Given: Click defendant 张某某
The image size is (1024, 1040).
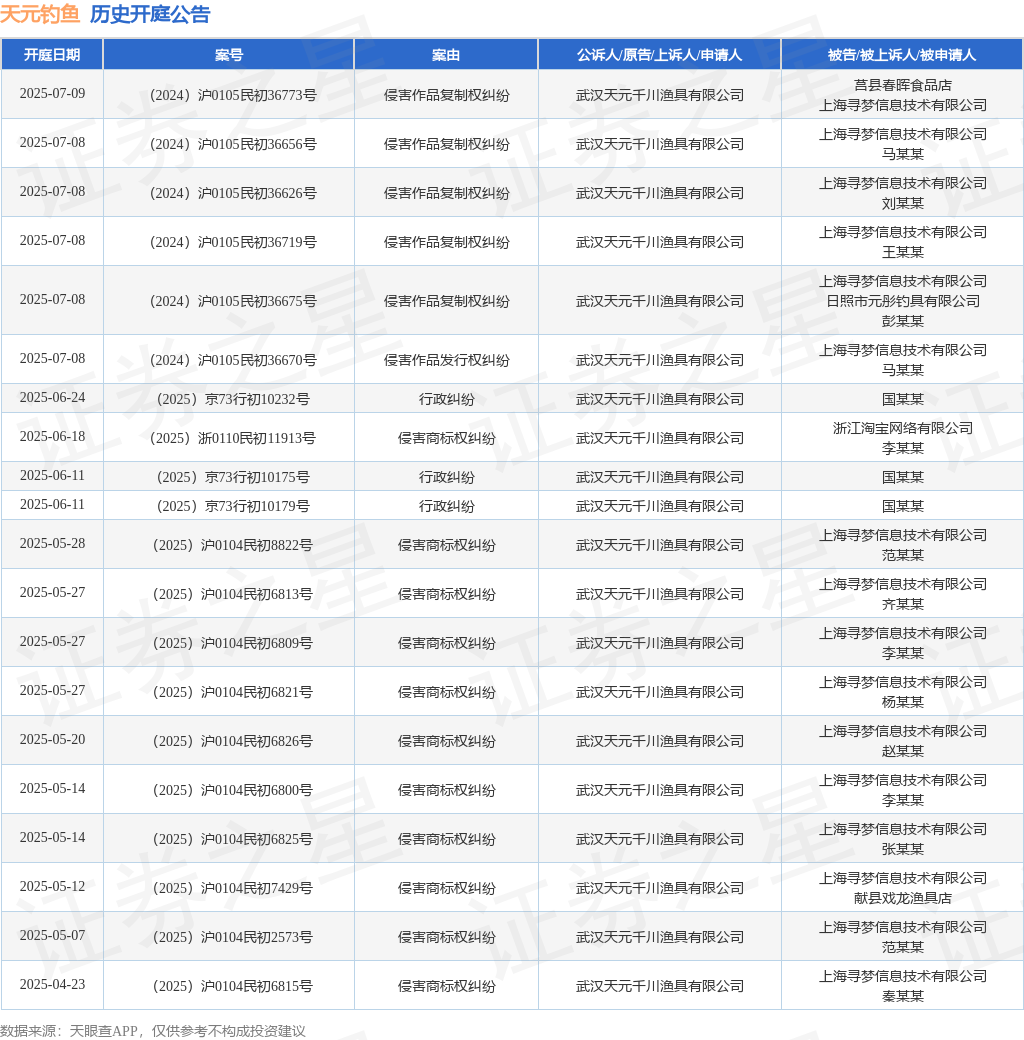Looking at the screenshot, I should tap(903, 850).
